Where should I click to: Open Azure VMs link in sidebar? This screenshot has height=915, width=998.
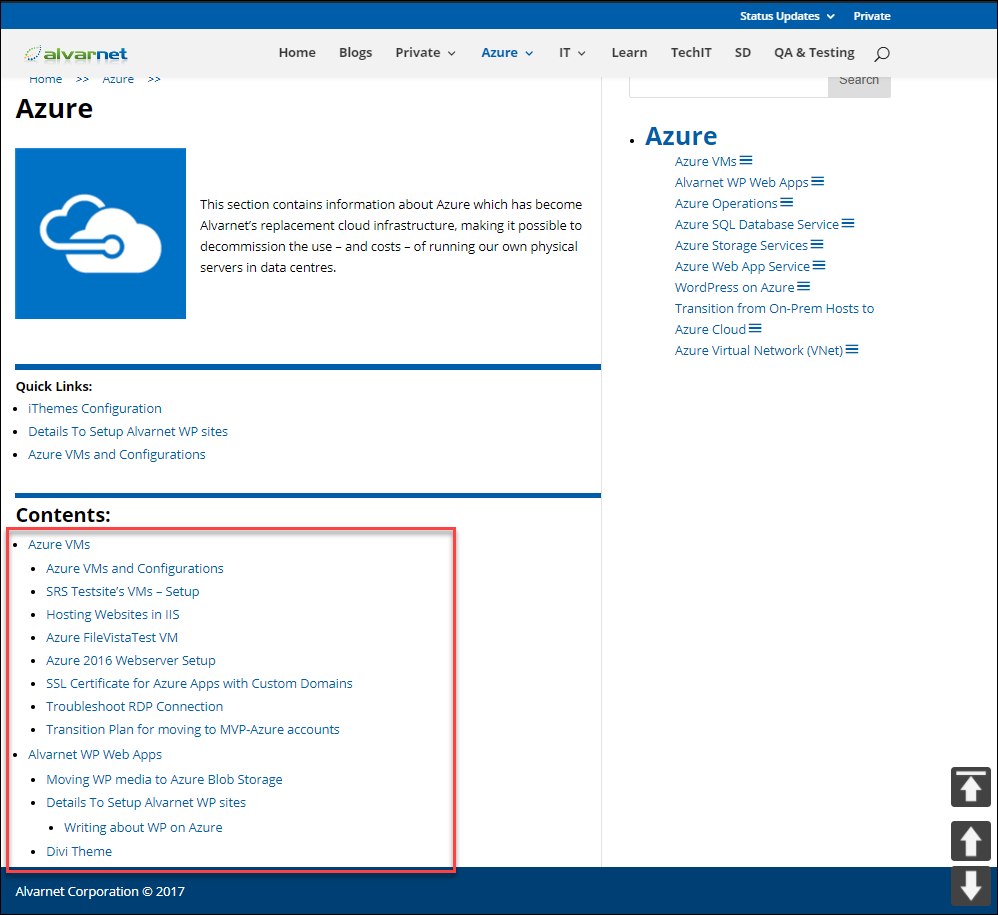(x=705, y=161)
